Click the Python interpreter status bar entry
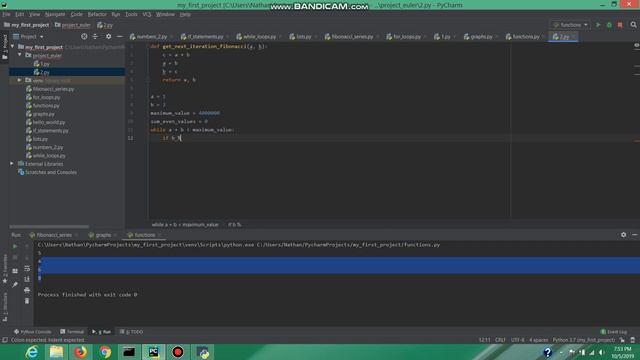 [x=584, y=340]
